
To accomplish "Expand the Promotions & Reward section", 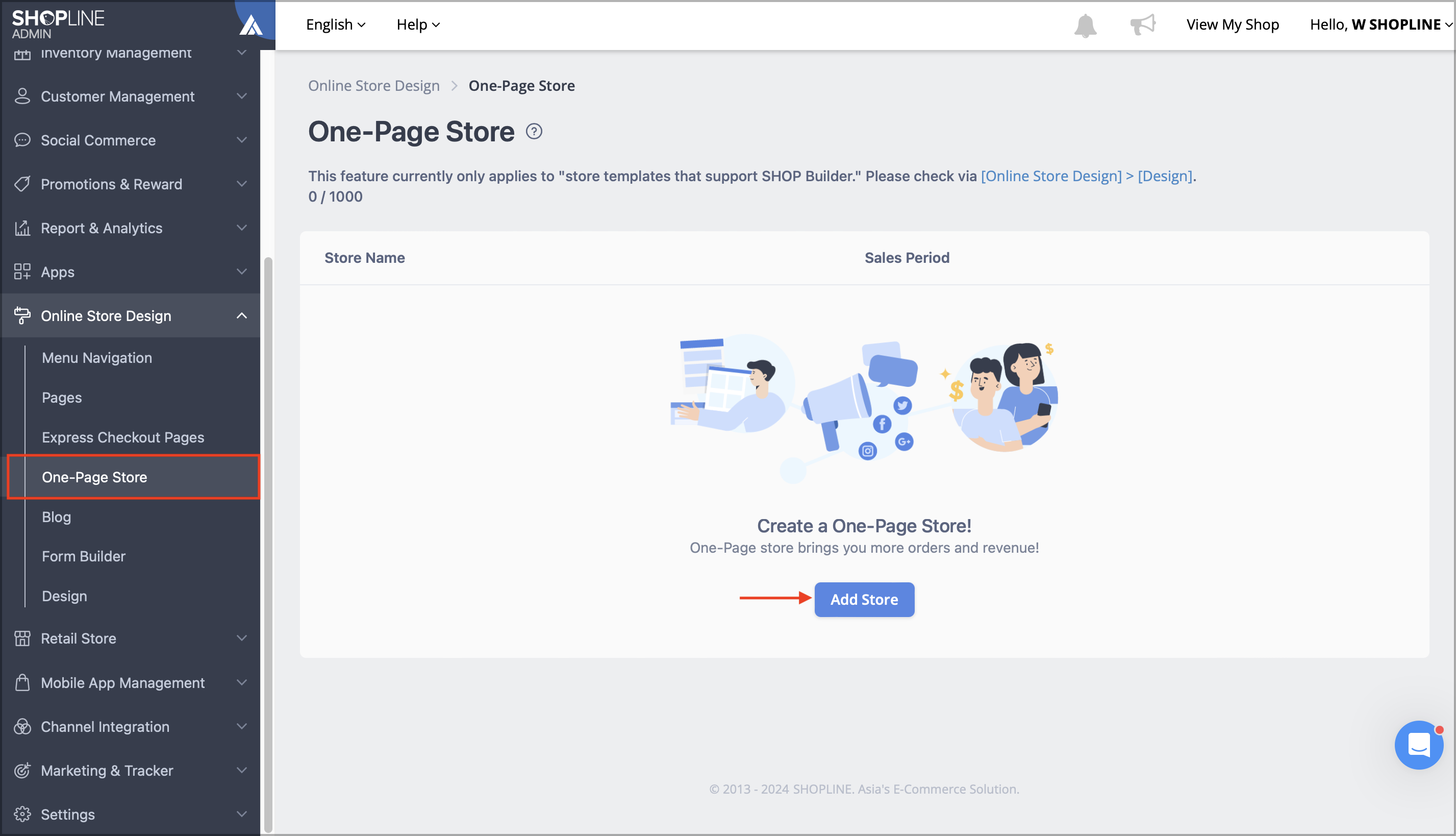I will pyautogui.click(x=242, y=184).
